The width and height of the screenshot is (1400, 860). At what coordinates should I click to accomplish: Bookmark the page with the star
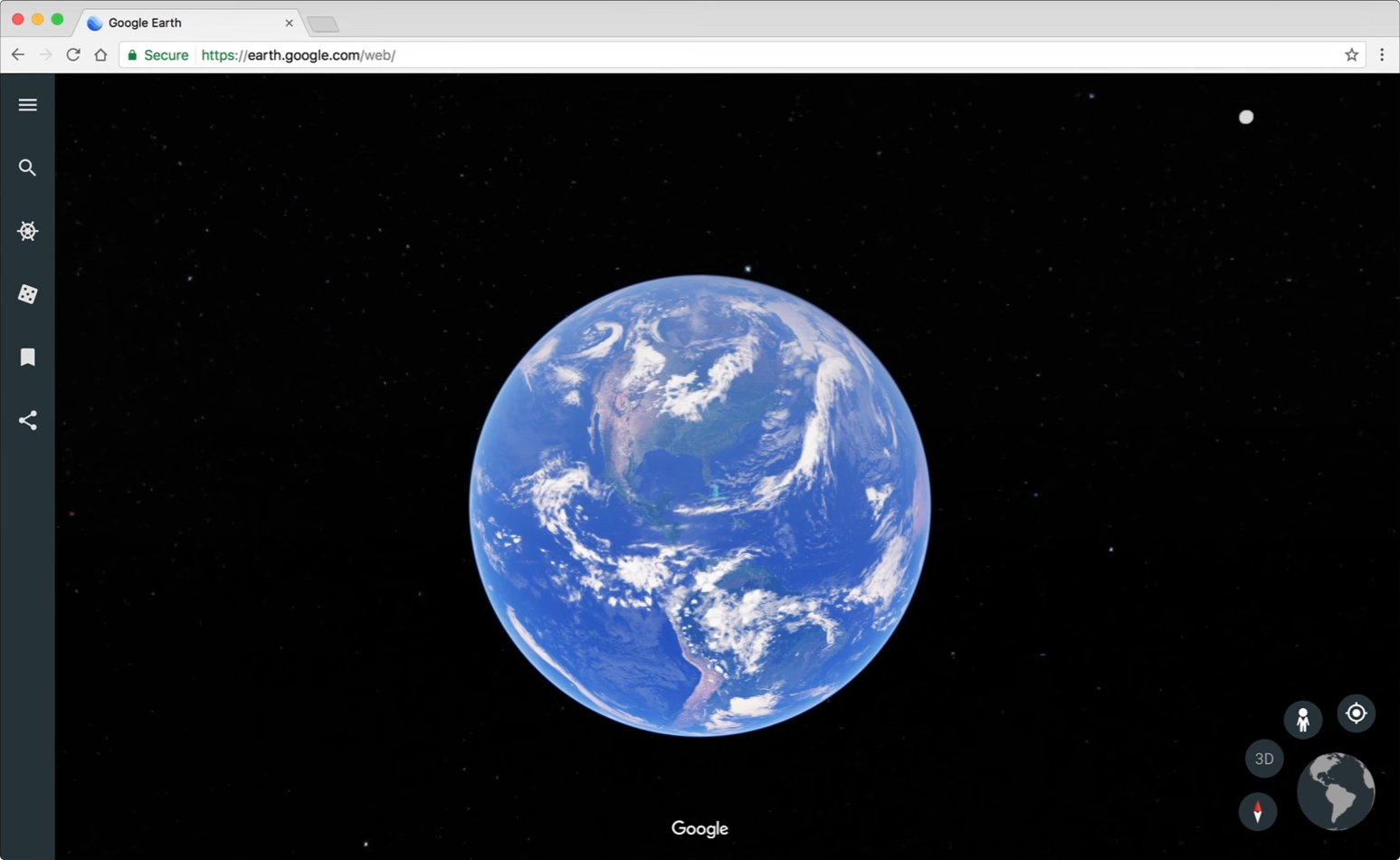[x=1352, y=55]
